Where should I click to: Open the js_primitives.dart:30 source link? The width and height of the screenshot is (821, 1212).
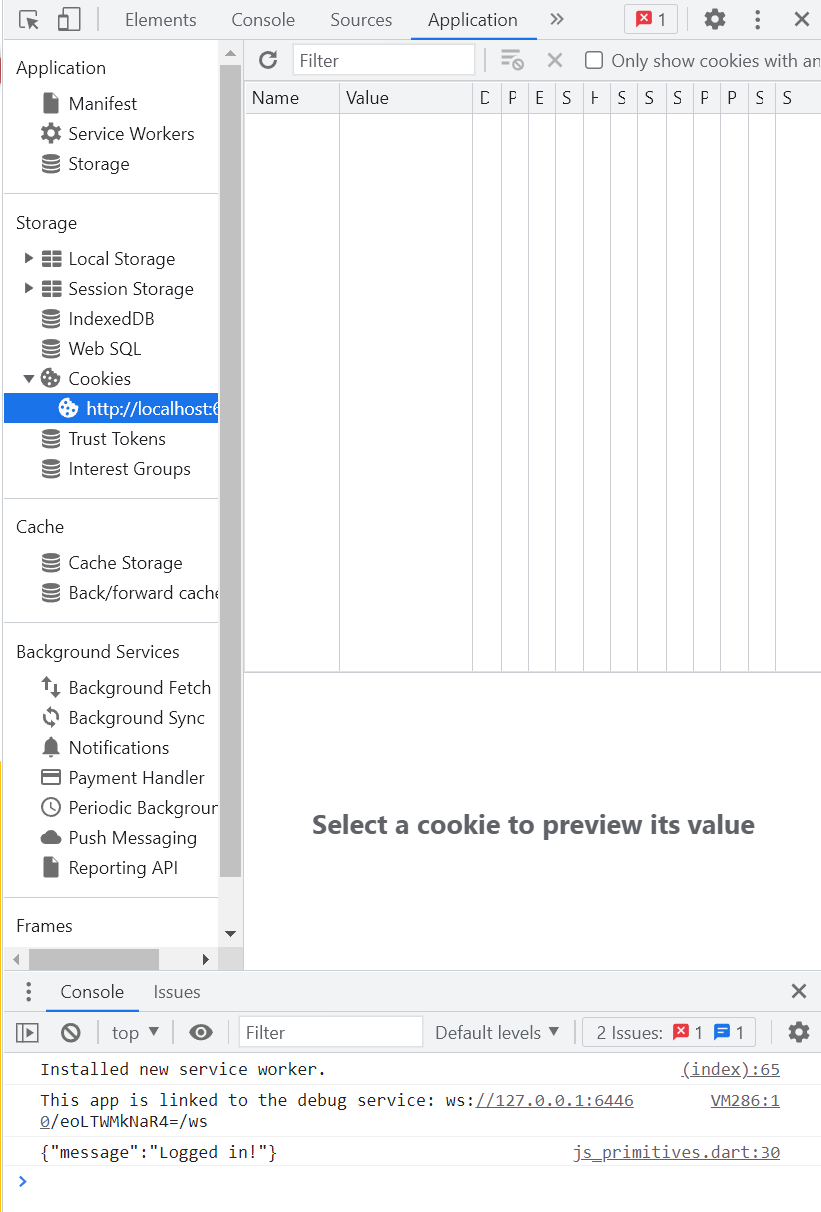click(676, 1152)
